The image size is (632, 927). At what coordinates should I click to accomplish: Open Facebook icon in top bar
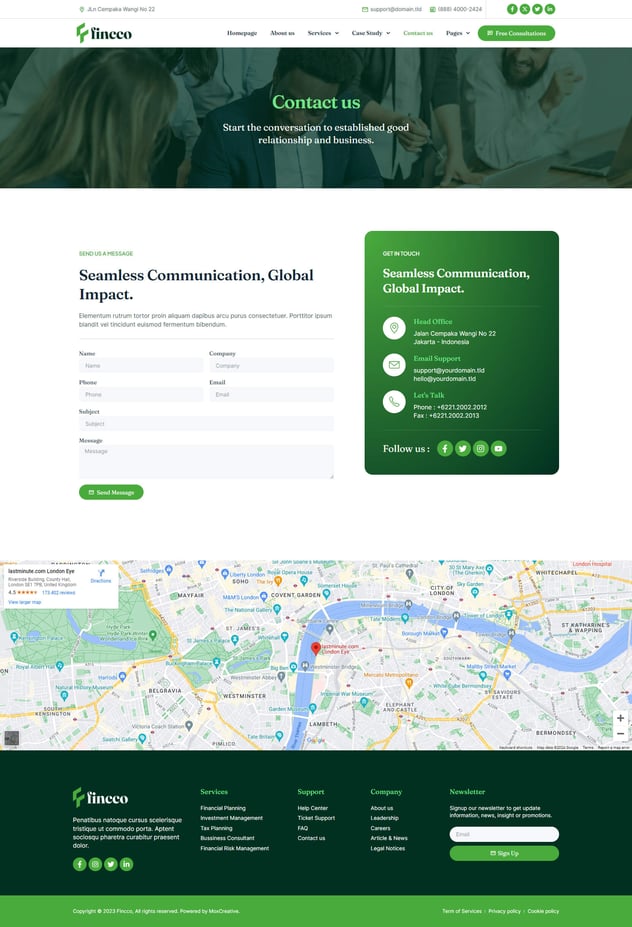pos(512,9)
